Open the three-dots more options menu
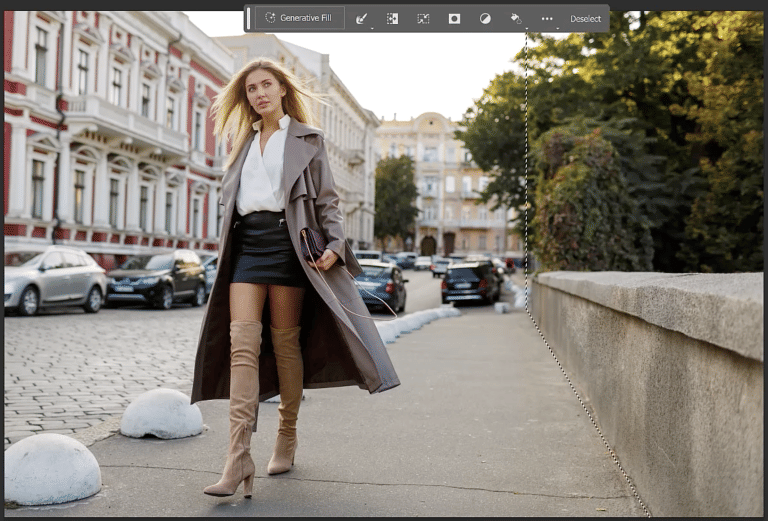The height and width of the screenshot is (521, 768). (x=547, y=18)
